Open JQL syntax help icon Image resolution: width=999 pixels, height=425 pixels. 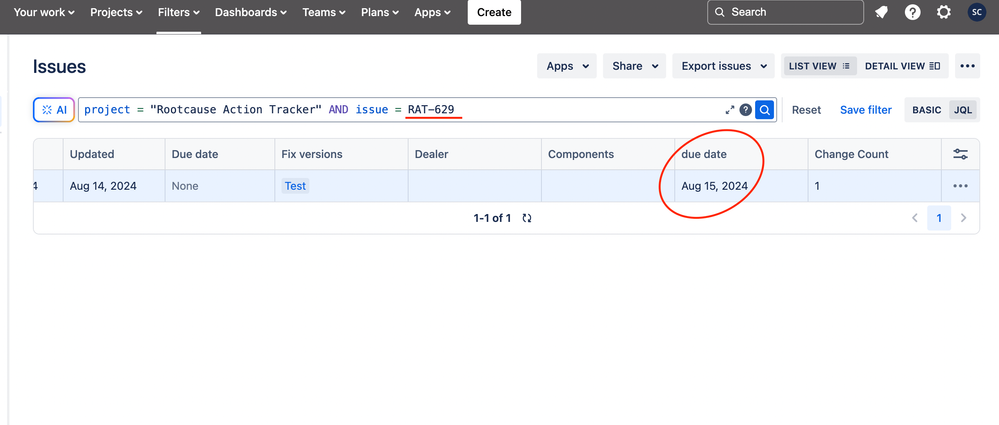click(x=745, y=110)
